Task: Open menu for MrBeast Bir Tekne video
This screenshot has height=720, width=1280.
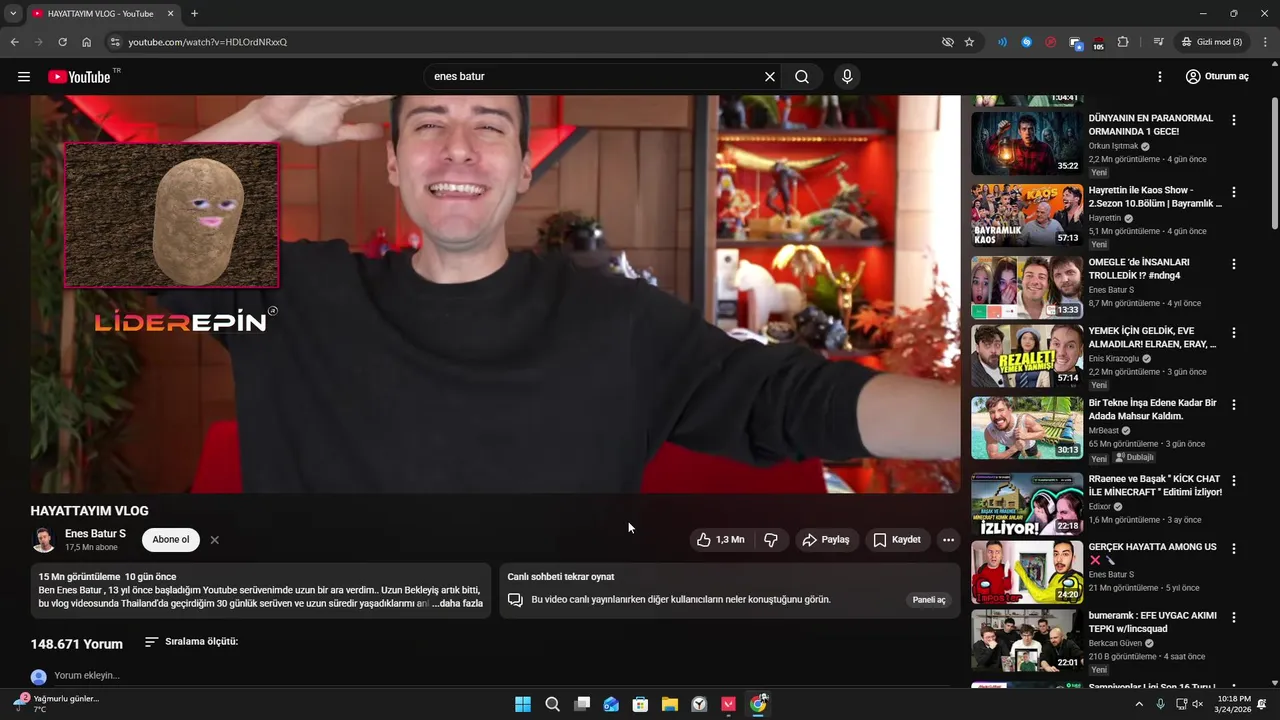Action: click(x=1234, y=405)
